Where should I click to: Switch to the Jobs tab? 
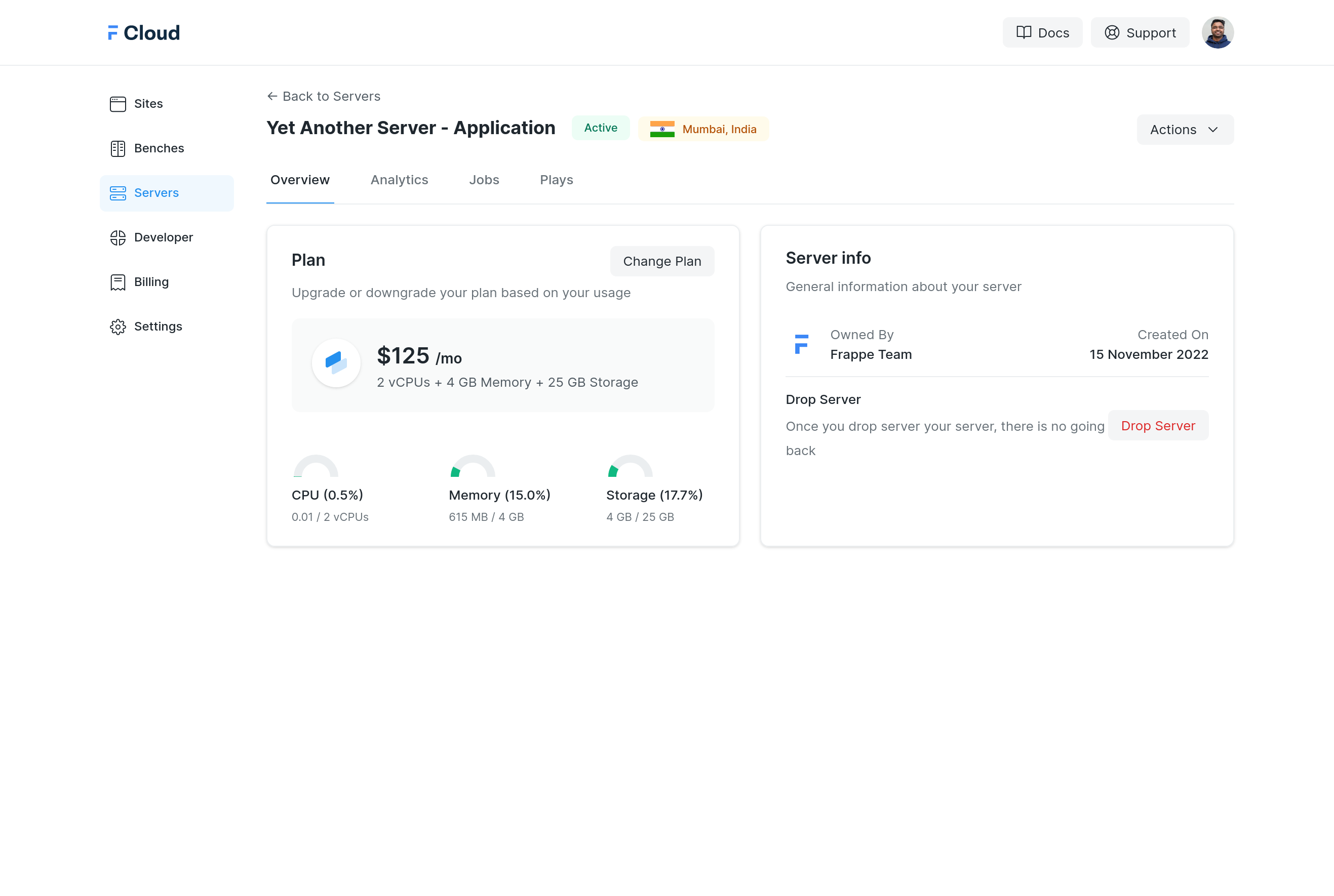click(x=484, y=180)
